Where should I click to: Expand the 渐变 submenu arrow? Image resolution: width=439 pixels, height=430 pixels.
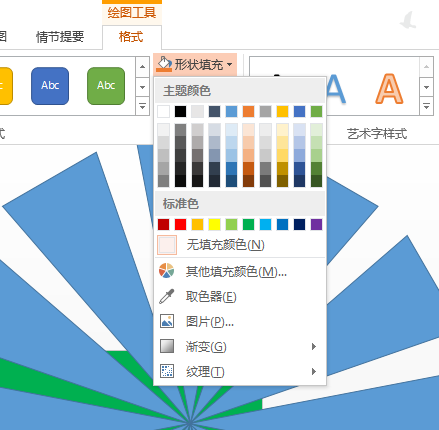coord(313,346)
